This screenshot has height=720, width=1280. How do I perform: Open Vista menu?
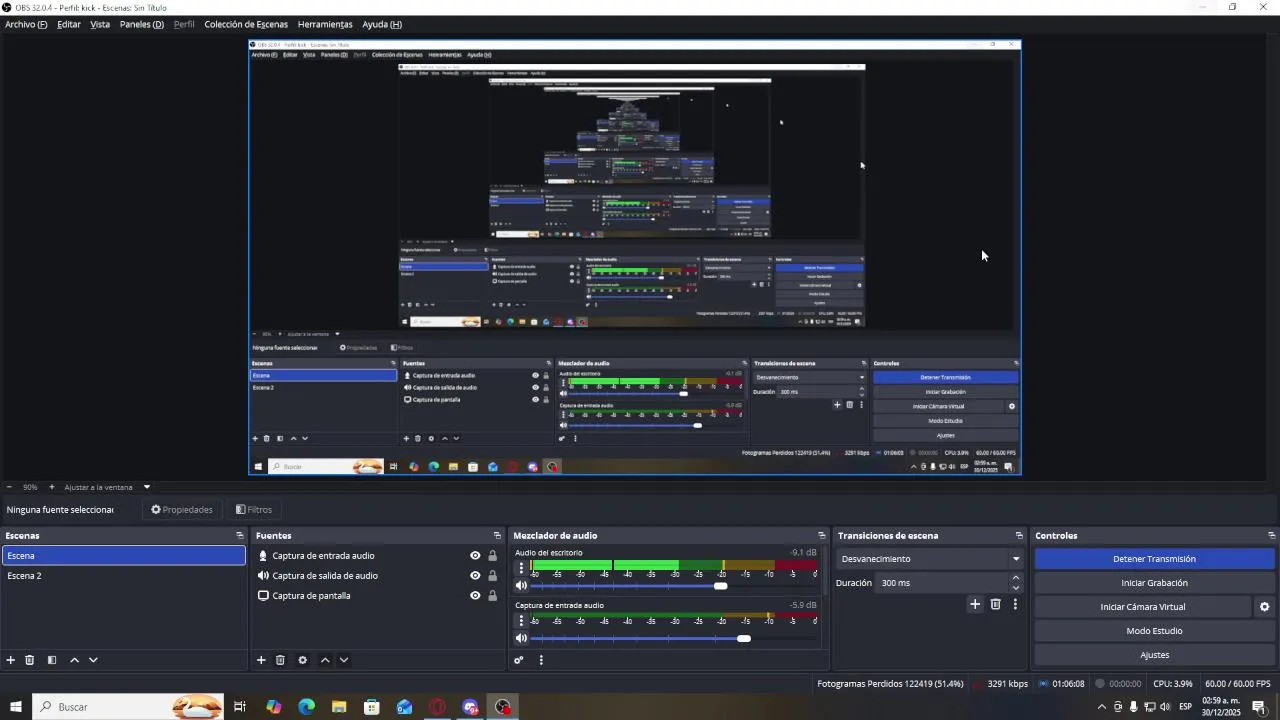pyautogui.click(x=100, y=24)
